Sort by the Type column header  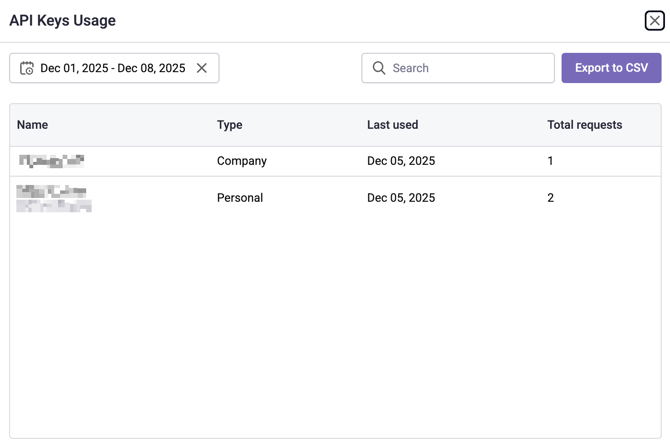pos(230,125)
